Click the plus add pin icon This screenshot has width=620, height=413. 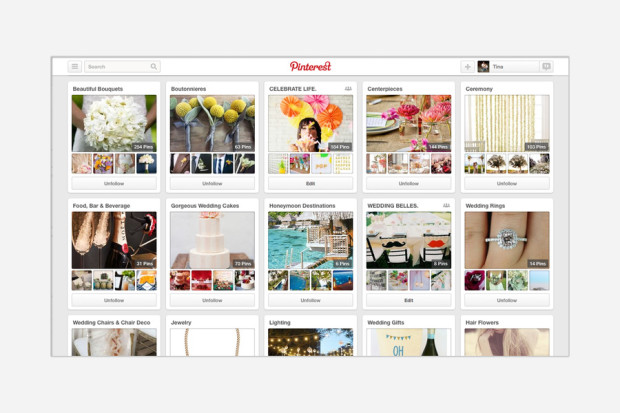click(467, 67)
